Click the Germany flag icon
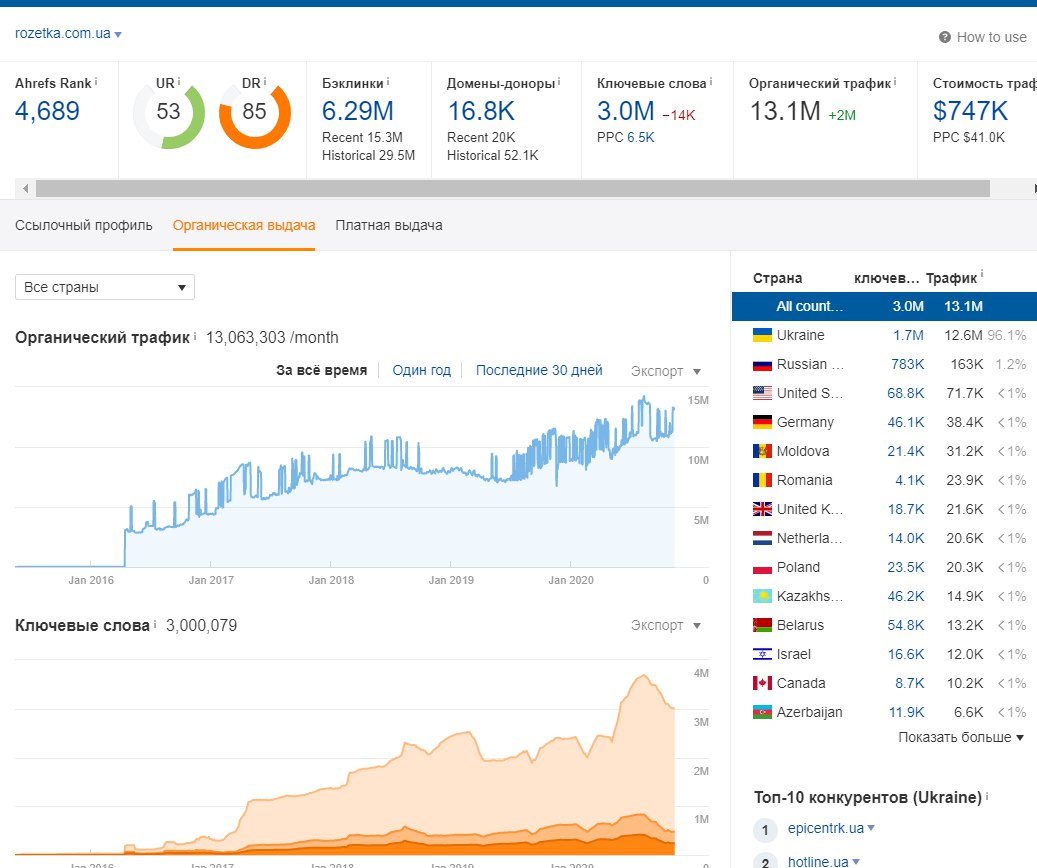Viewport: 1037px width, 868px height. coord(762,422)
